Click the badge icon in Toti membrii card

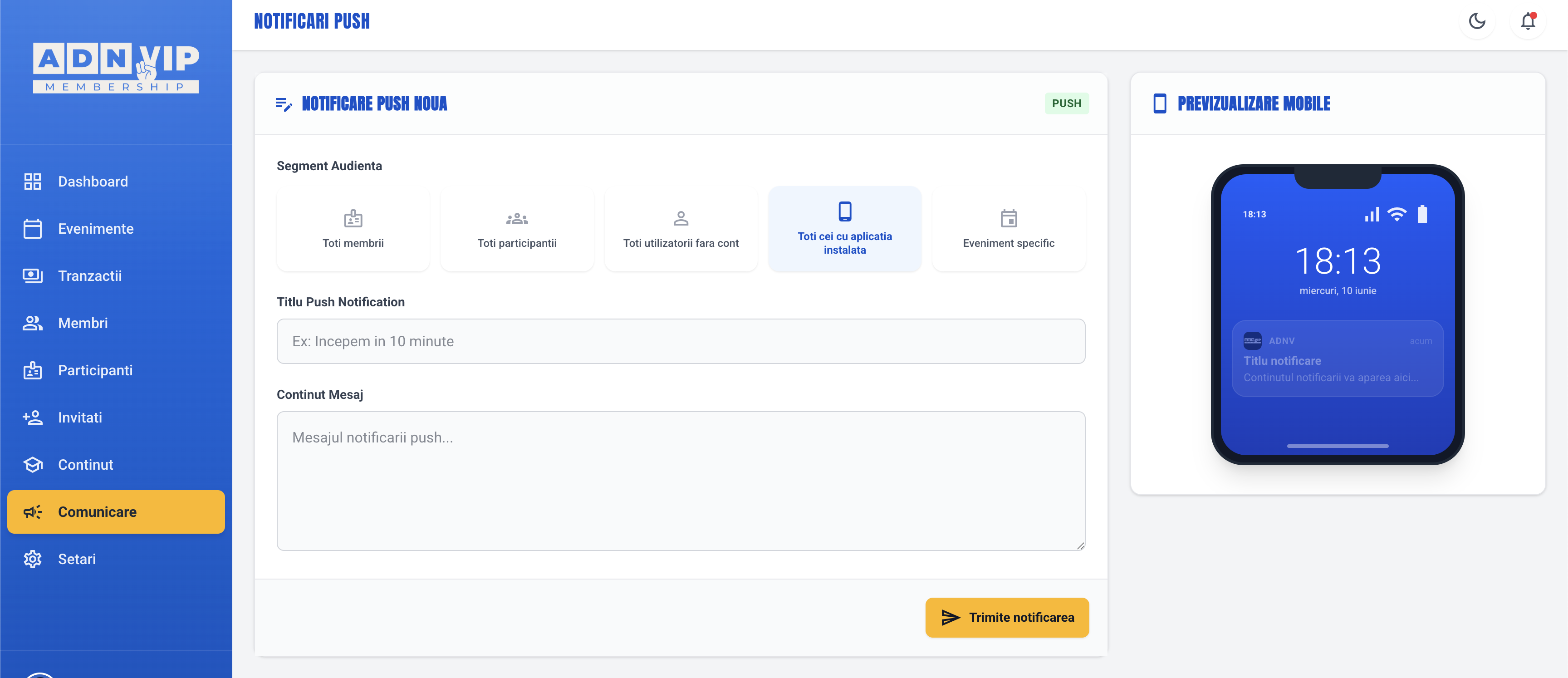(353, 218)
